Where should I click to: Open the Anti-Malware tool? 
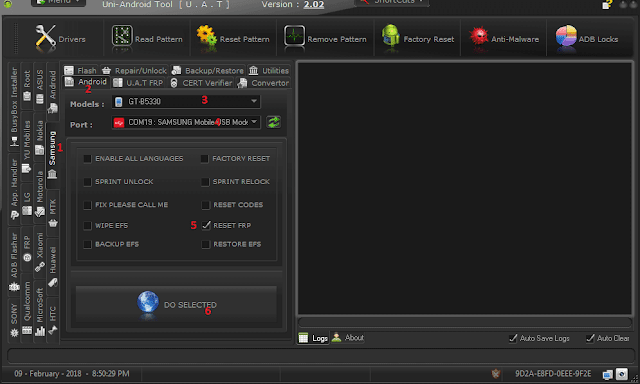point(504,39)
